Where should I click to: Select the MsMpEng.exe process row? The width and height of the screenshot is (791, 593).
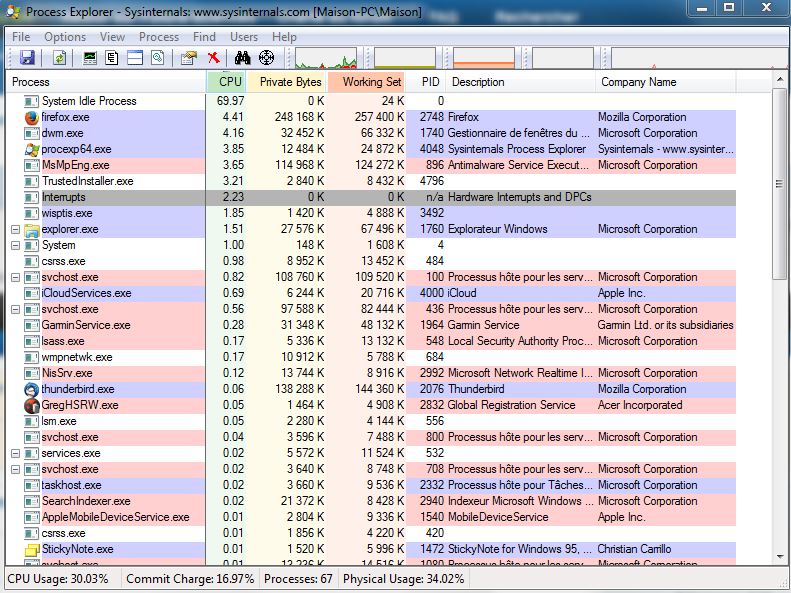point(371,165)
